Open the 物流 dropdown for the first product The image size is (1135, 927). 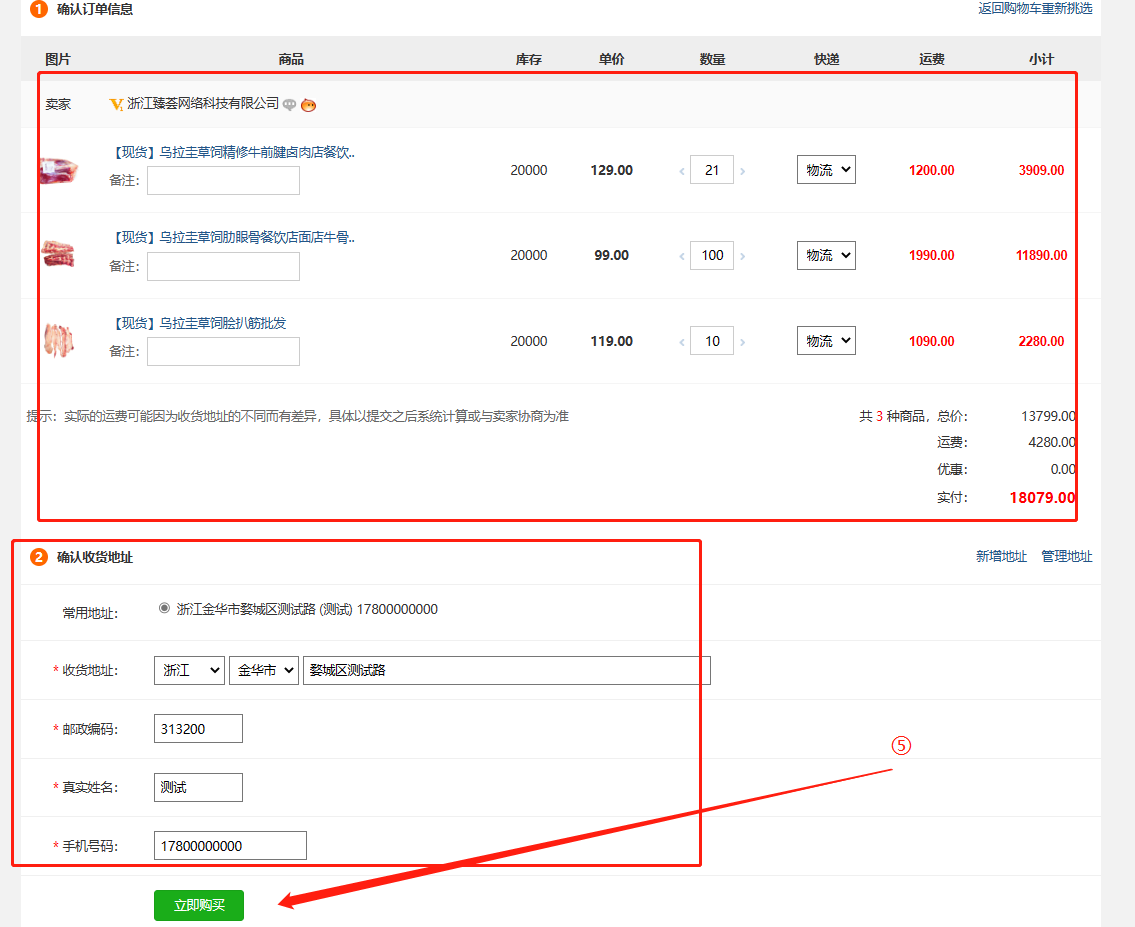[826, 170]
